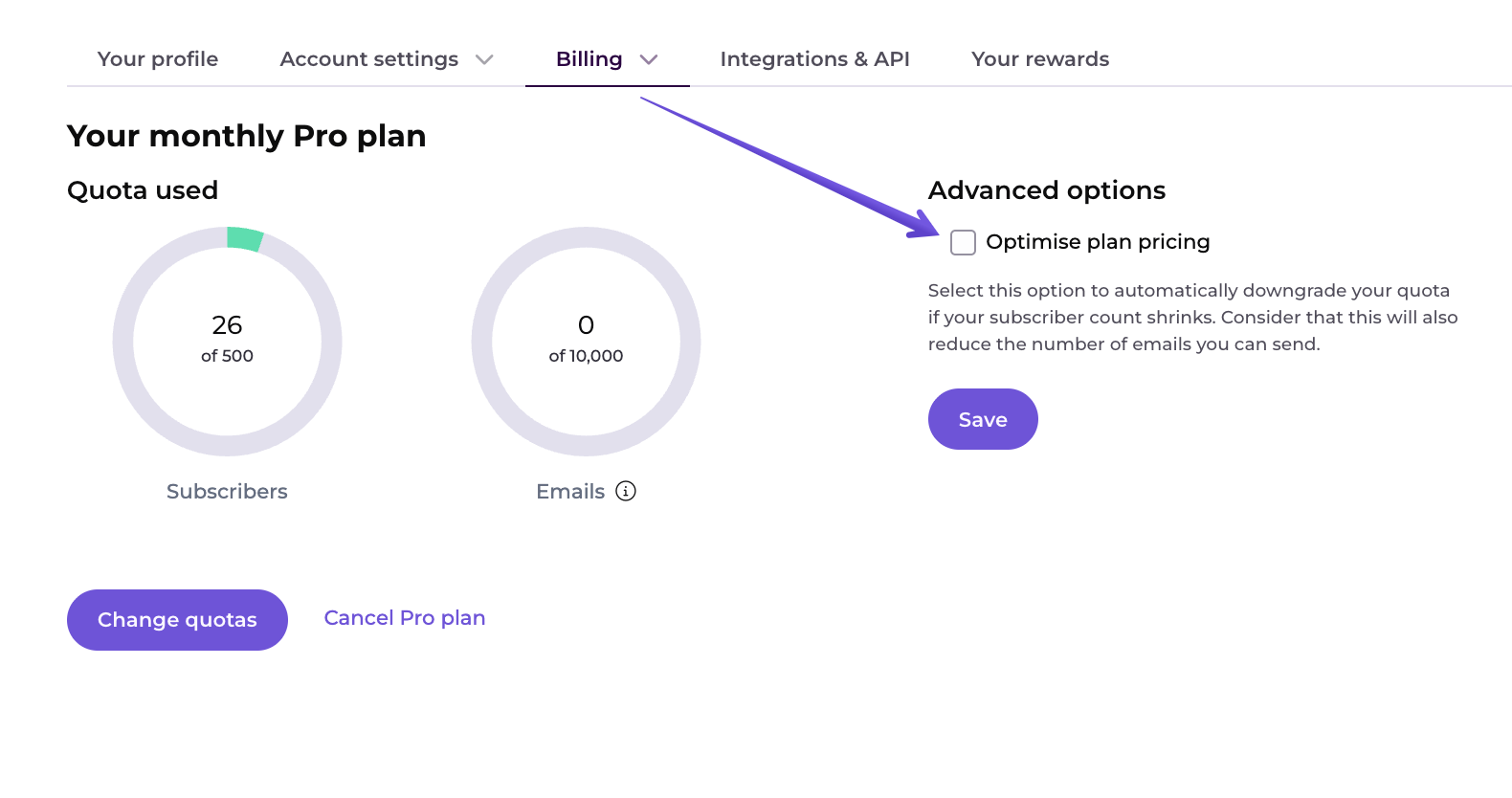Click the Your monthly Pro plan heading
Screen dimensions: 1512x798
pos(246,136)
